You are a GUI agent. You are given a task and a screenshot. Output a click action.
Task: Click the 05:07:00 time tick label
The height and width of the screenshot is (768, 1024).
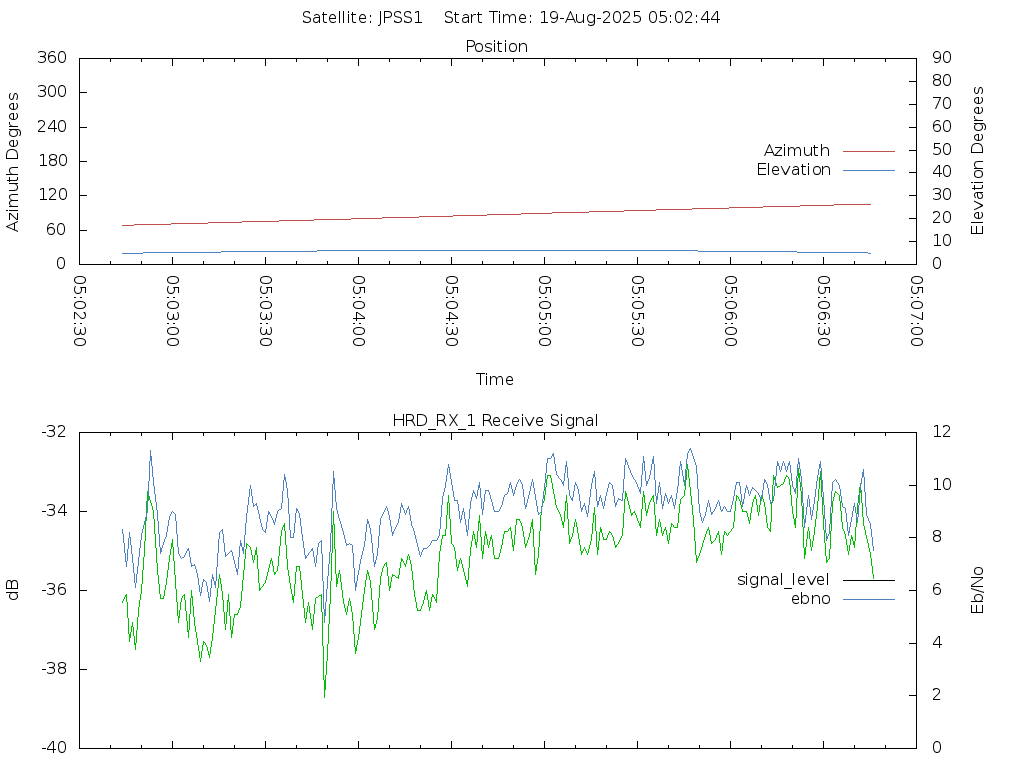916,311
